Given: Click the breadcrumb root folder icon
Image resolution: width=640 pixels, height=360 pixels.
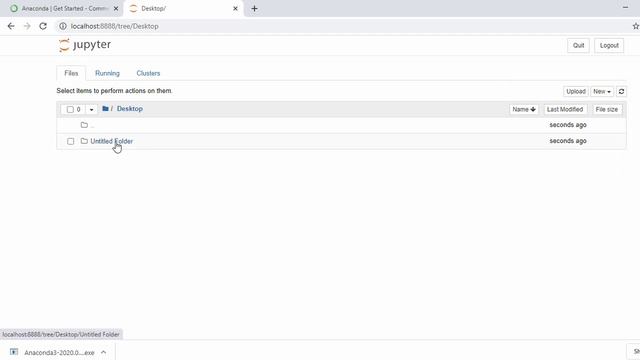Looking at the screenshot, I should pos(105,109).
